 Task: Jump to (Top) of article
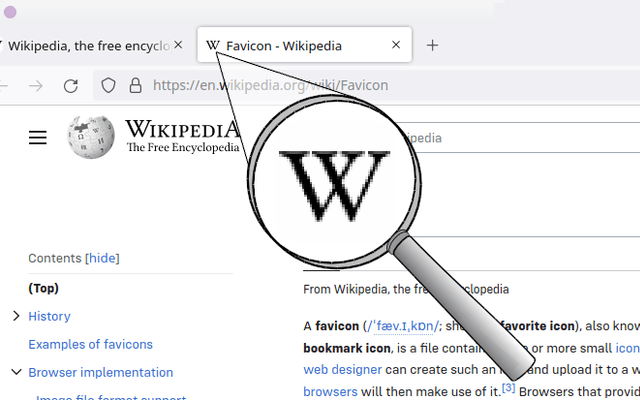pyautogui.click(x=43, y=288)
